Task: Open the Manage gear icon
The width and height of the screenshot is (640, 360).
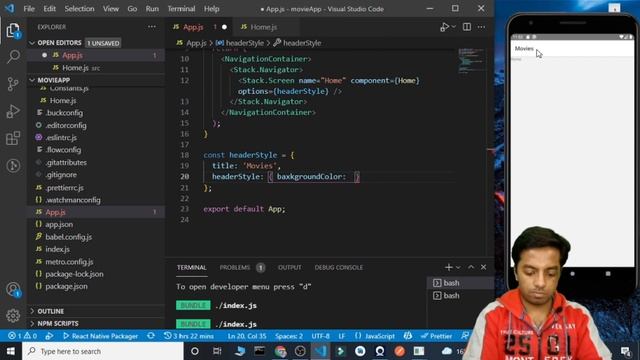Action: click(x=13, y=315)
